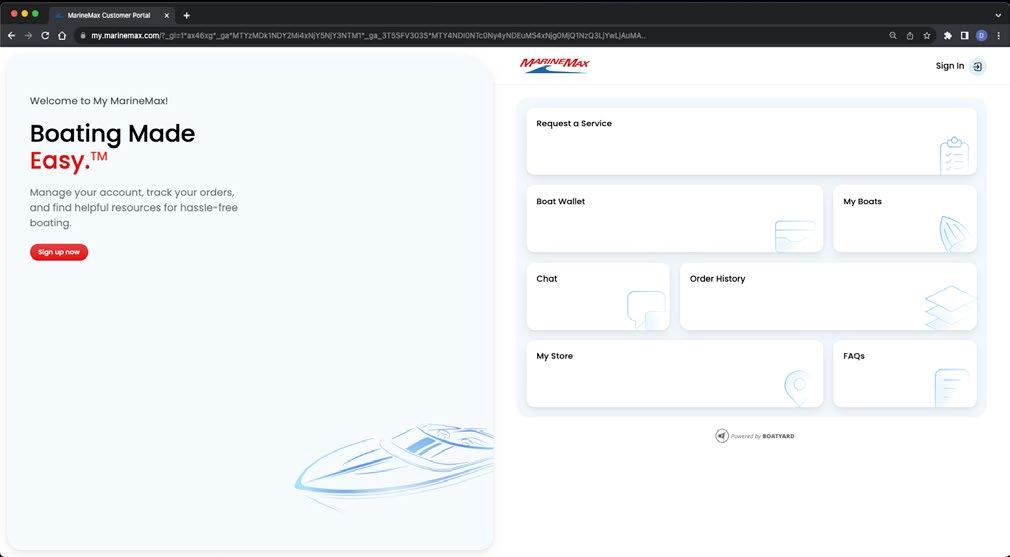Close the MarineMax Customer Portal tab

[x=166, y=15]
